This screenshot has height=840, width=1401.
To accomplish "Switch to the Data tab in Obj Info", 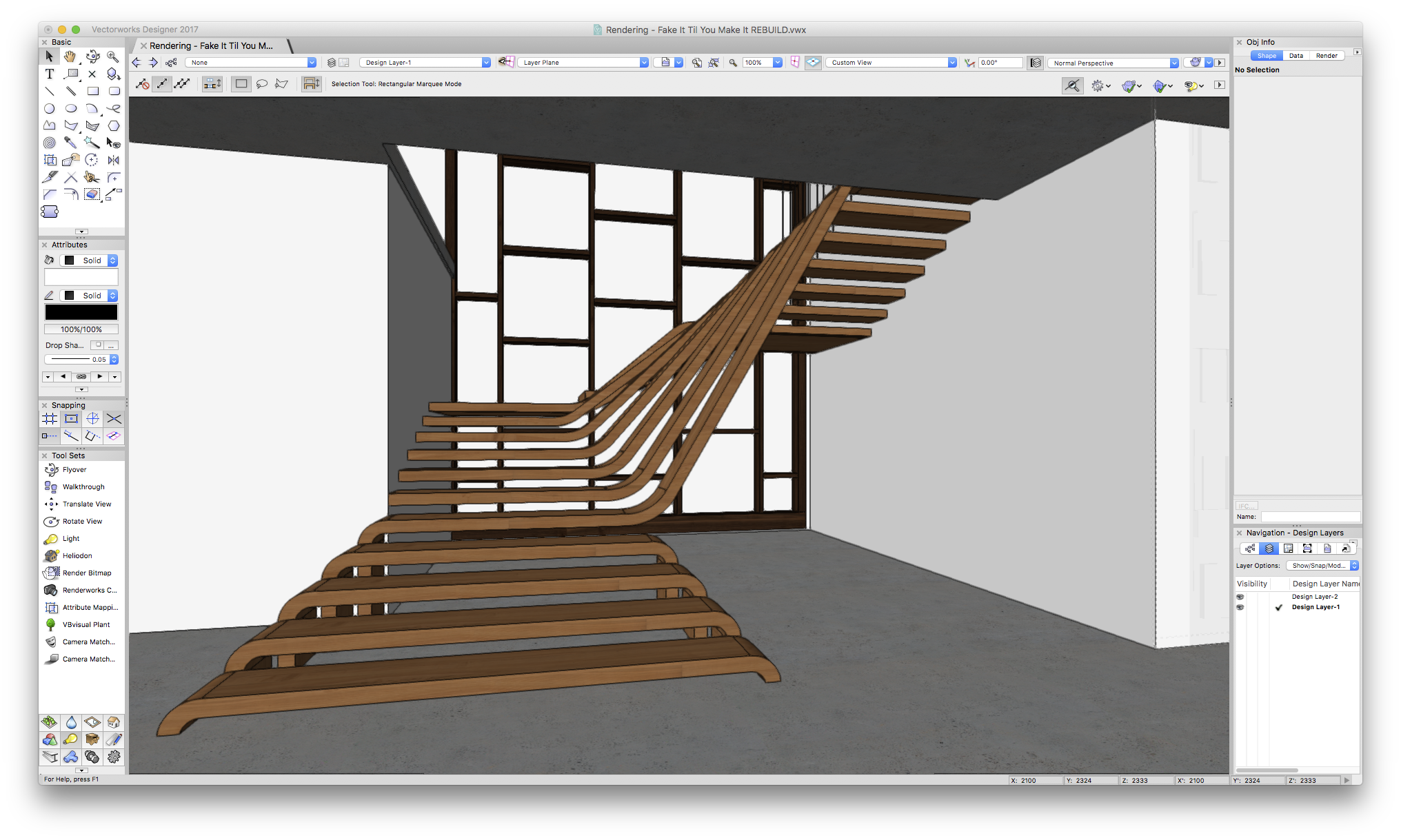I will (x=1296, y=56).
